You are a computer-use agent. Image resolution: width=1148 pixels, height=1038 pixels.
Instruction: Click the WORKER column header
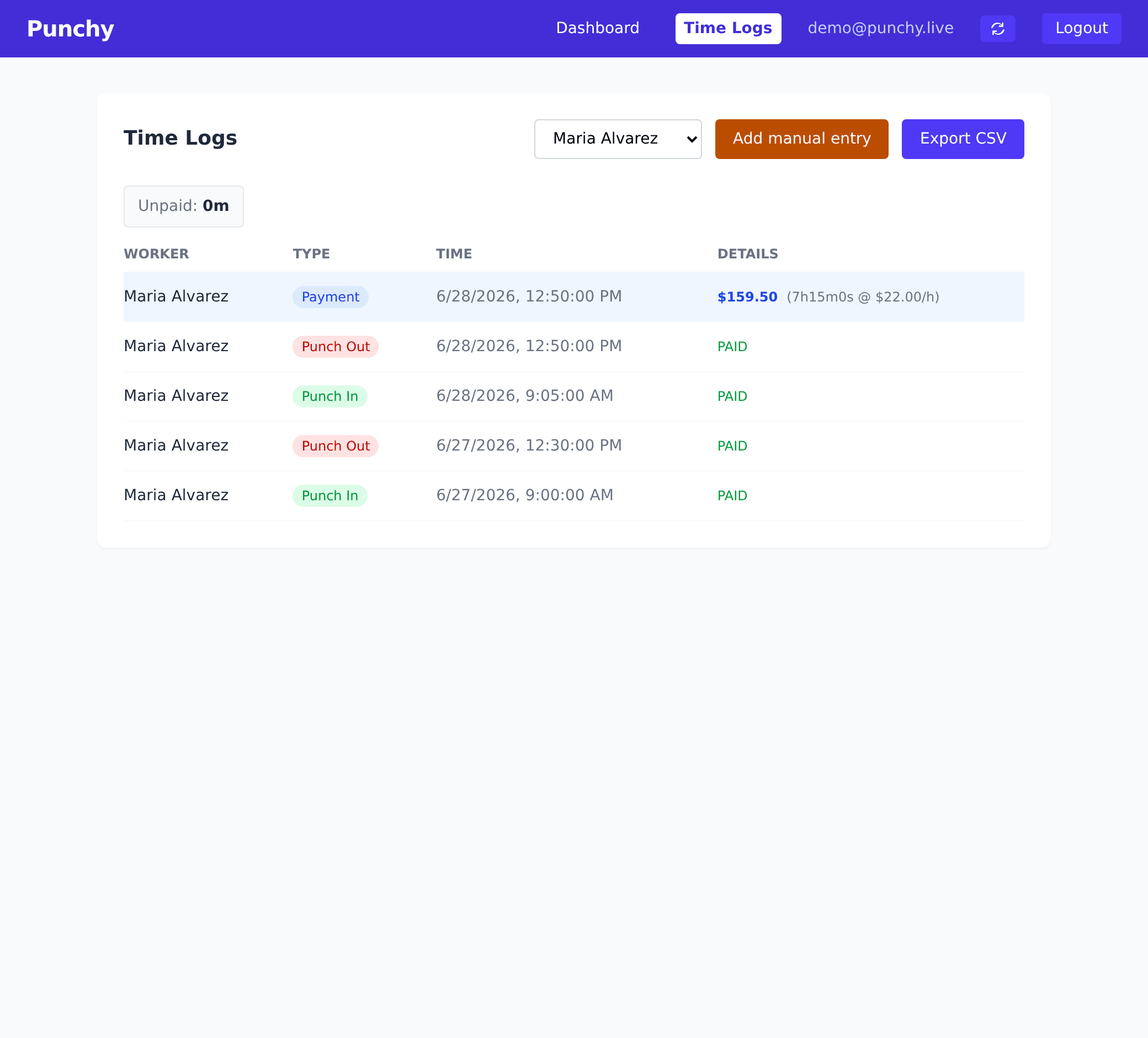pos(156,253)
